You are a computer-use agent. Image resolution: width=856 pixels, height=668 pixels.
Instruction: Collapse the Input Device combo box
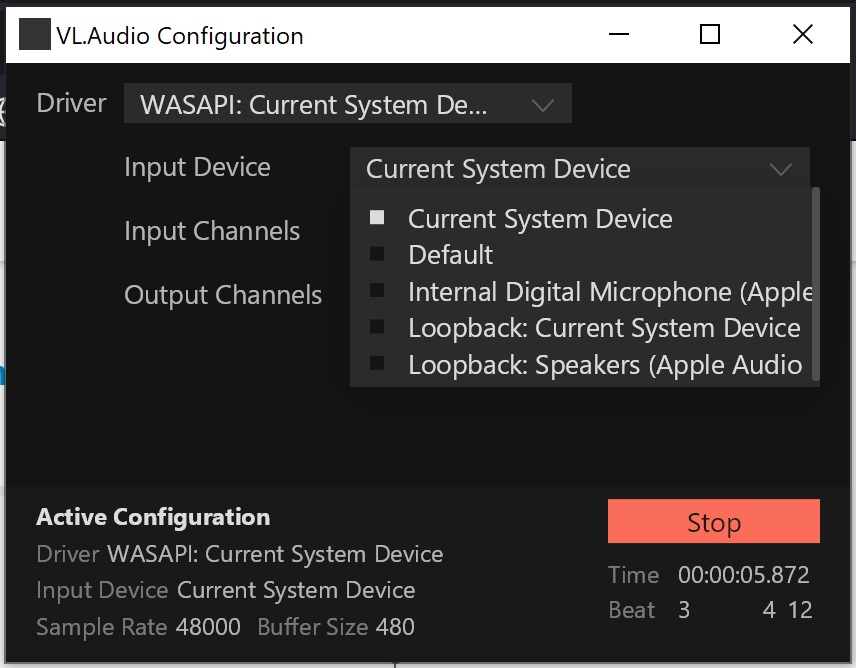pyautogui.click(x=580, y=168)
